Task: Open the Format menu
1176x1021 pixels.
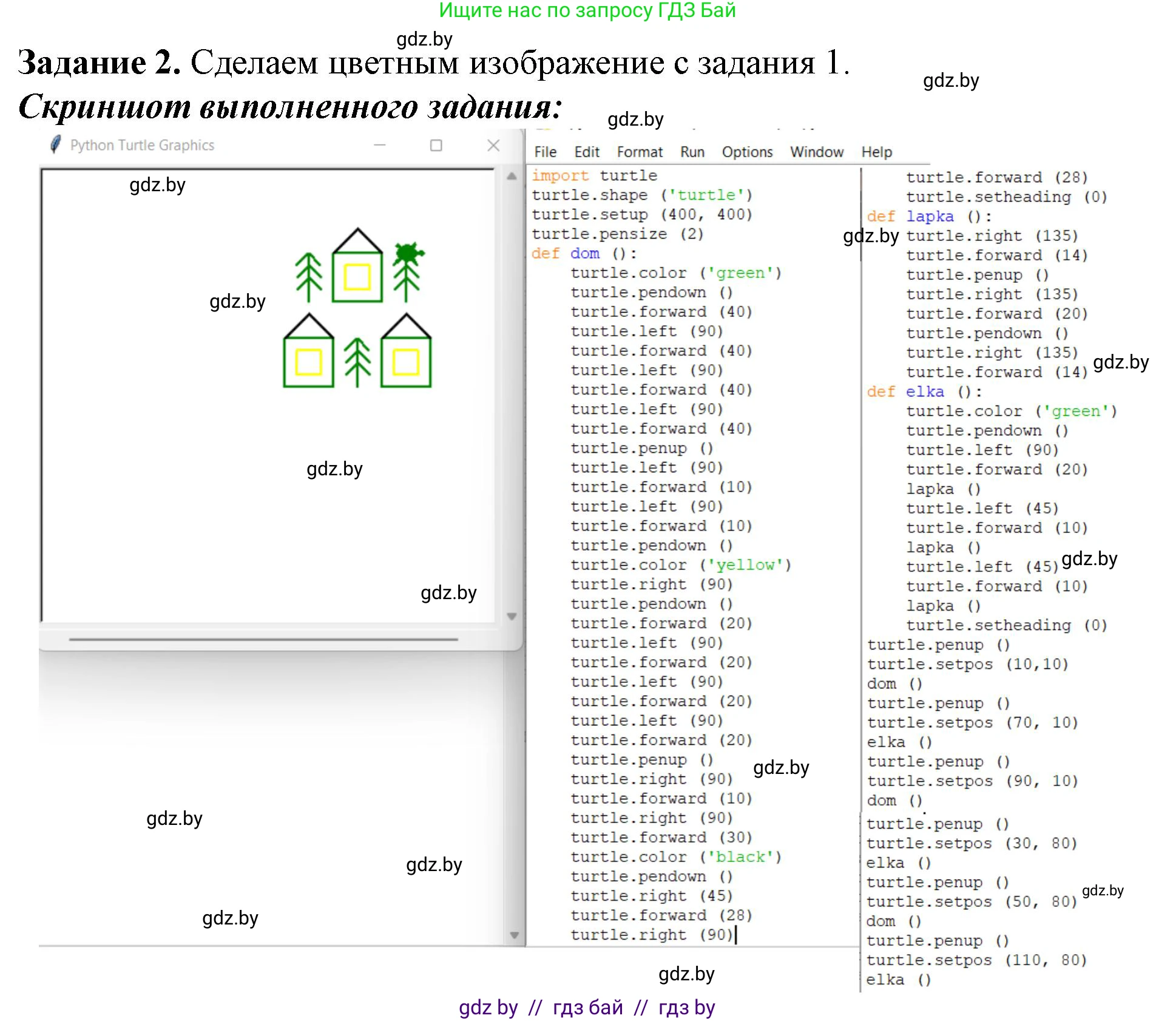Action: coord(640,151)
